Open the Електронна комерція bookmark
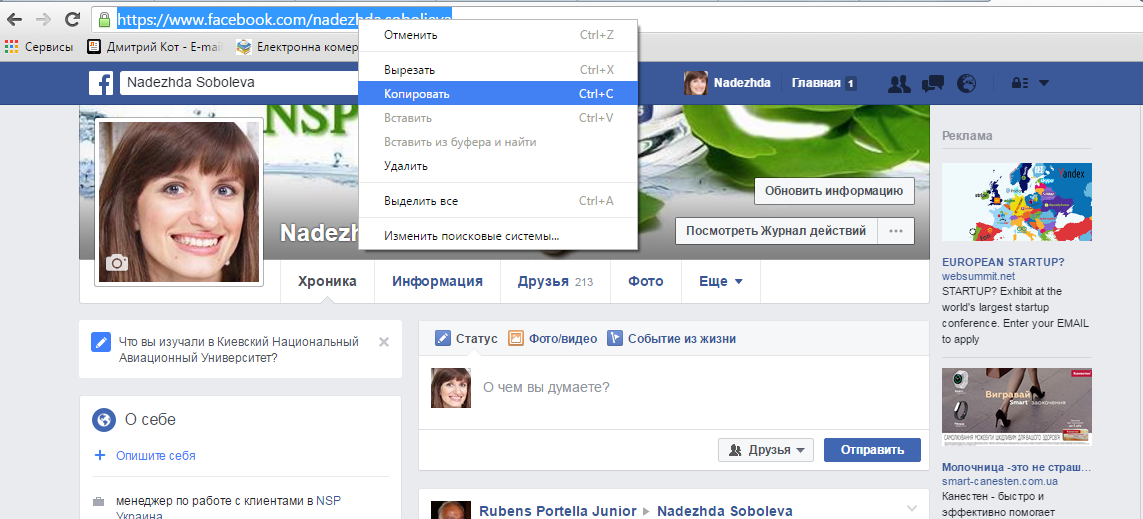Viewport: 1143px width, 519px height. tap(297, 47)
